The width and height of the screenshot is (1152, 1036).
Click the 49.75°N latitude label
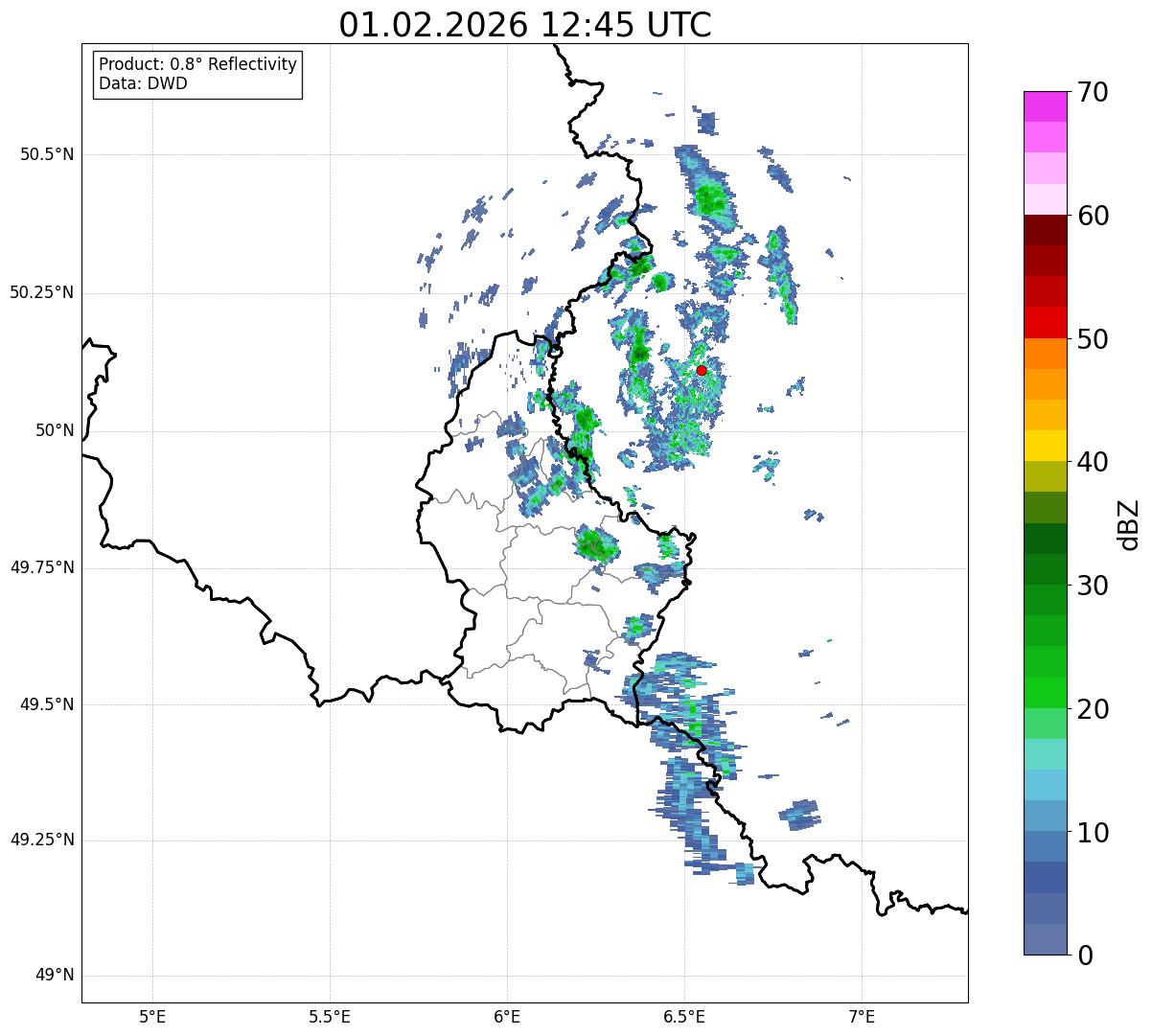click(42, 567)
